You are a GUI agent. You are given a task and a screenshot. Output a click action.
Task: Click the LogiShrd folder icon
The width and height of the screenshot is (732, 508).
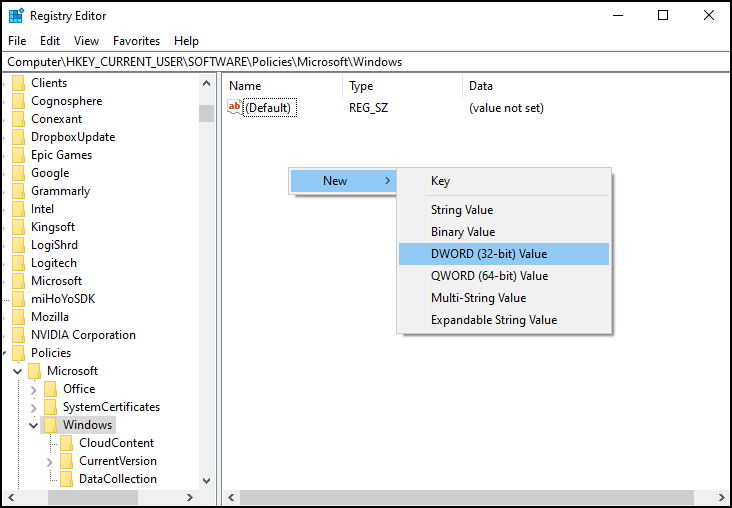(18, 245)
